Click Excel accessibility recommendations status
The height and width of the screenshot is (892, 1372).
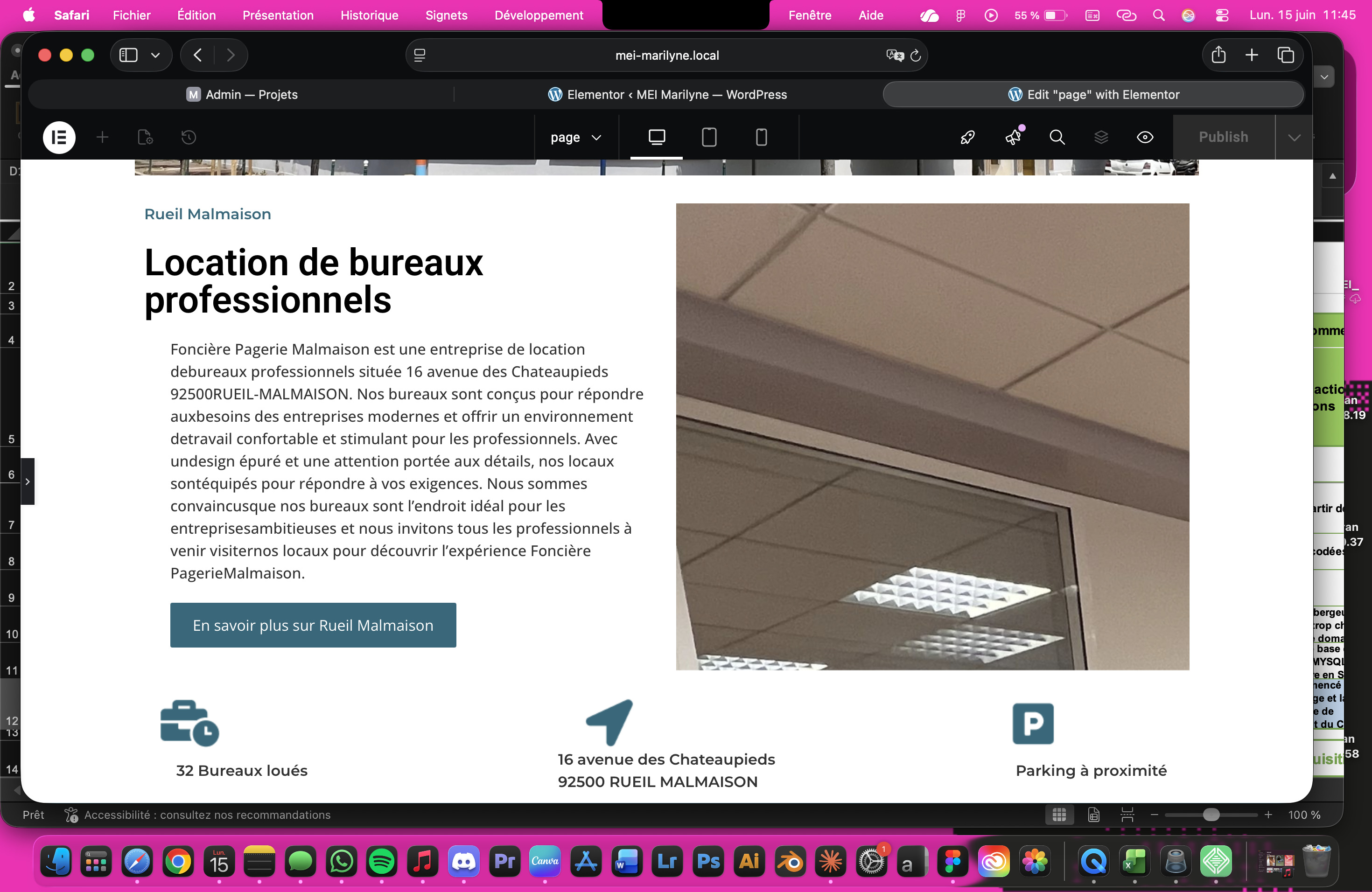click(197, 815)
